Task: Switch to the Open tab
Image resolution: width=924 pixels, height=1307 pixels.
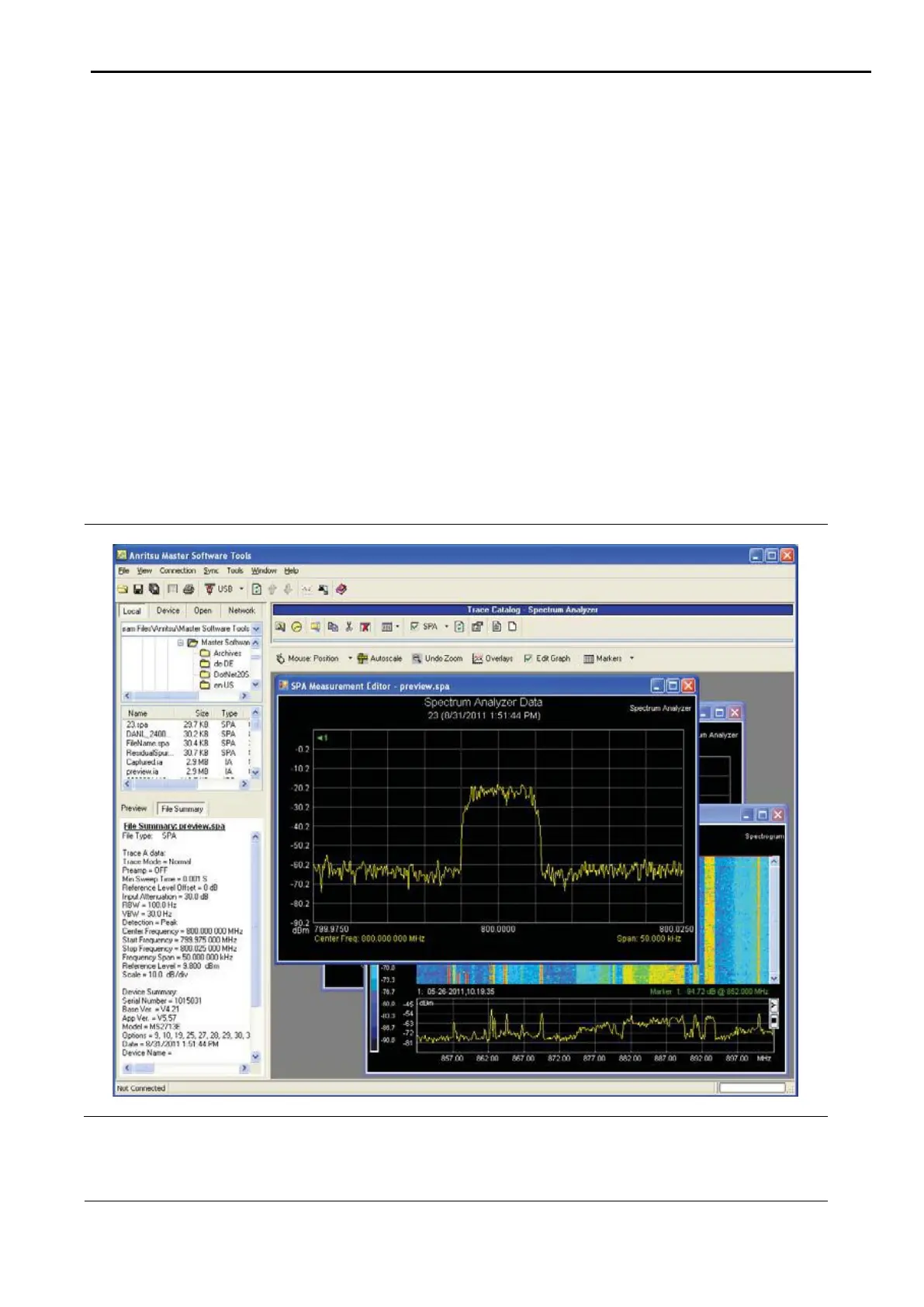Action: 203,611
